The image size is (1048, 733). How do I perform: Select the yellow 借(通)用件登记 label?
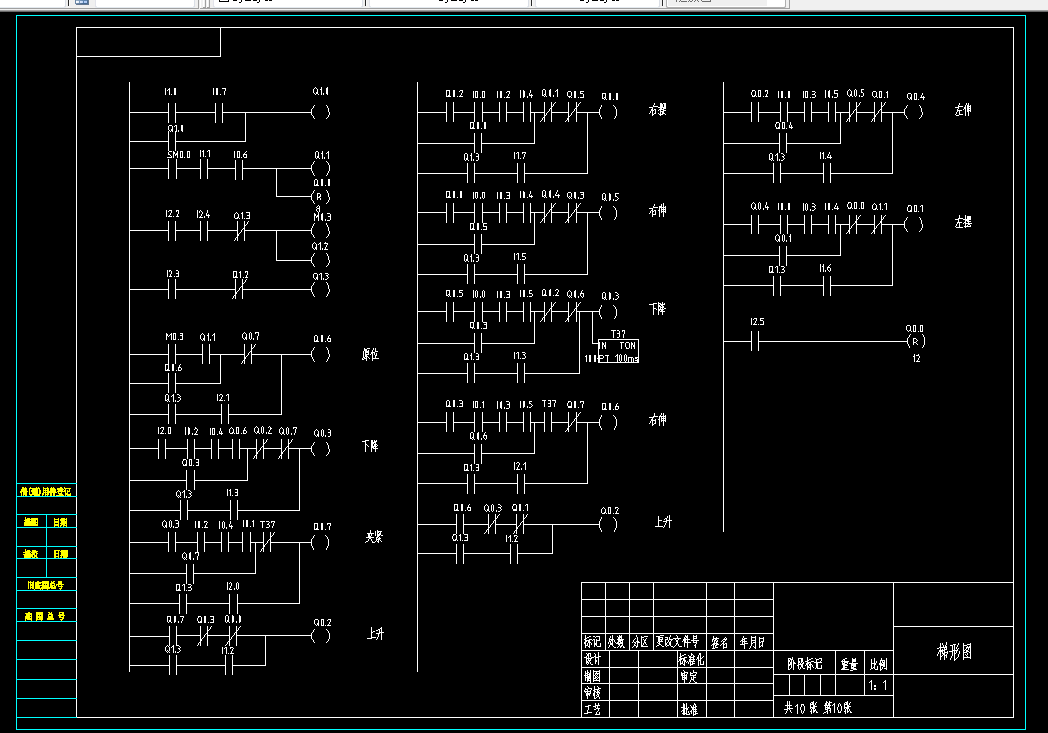pos(45,491)
